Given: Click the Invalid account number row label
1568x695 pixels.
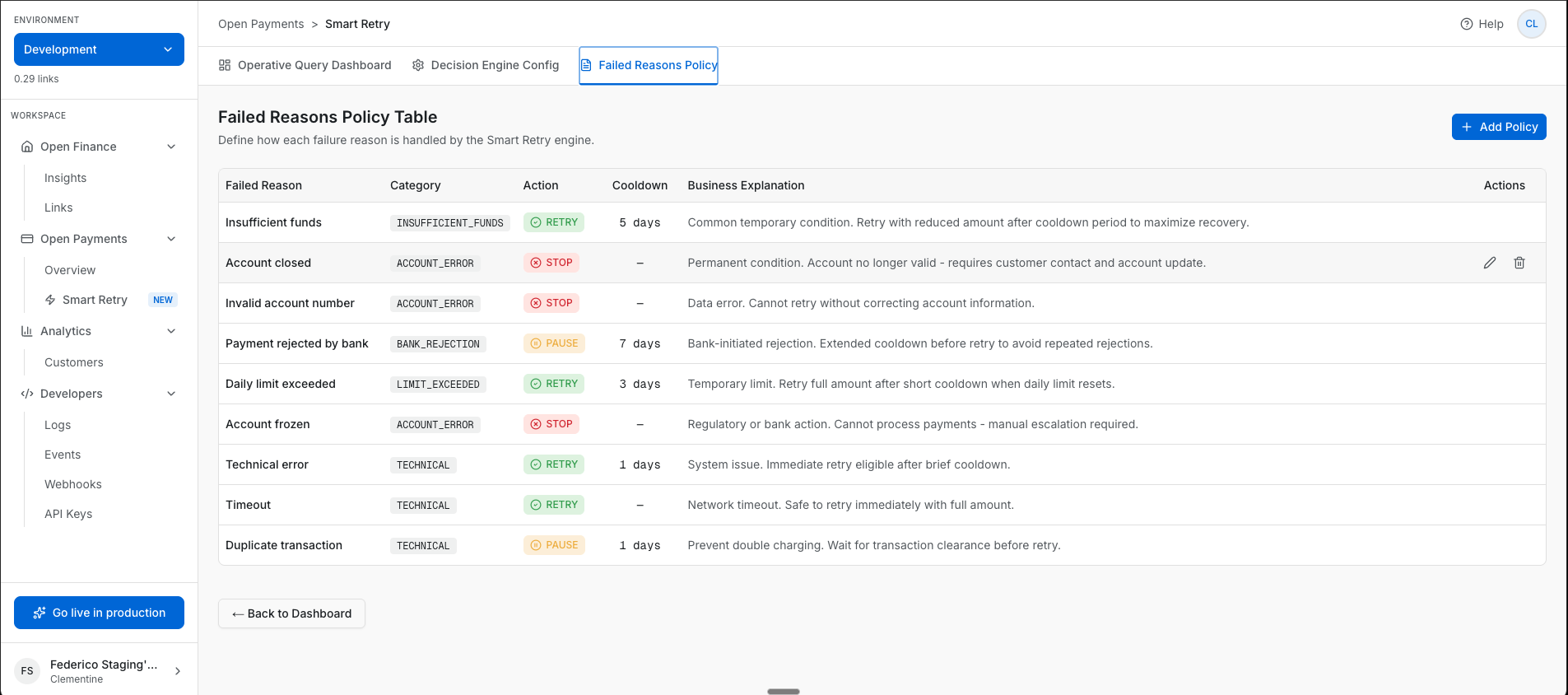Looking at the screenshot, I should pos(290,303).
